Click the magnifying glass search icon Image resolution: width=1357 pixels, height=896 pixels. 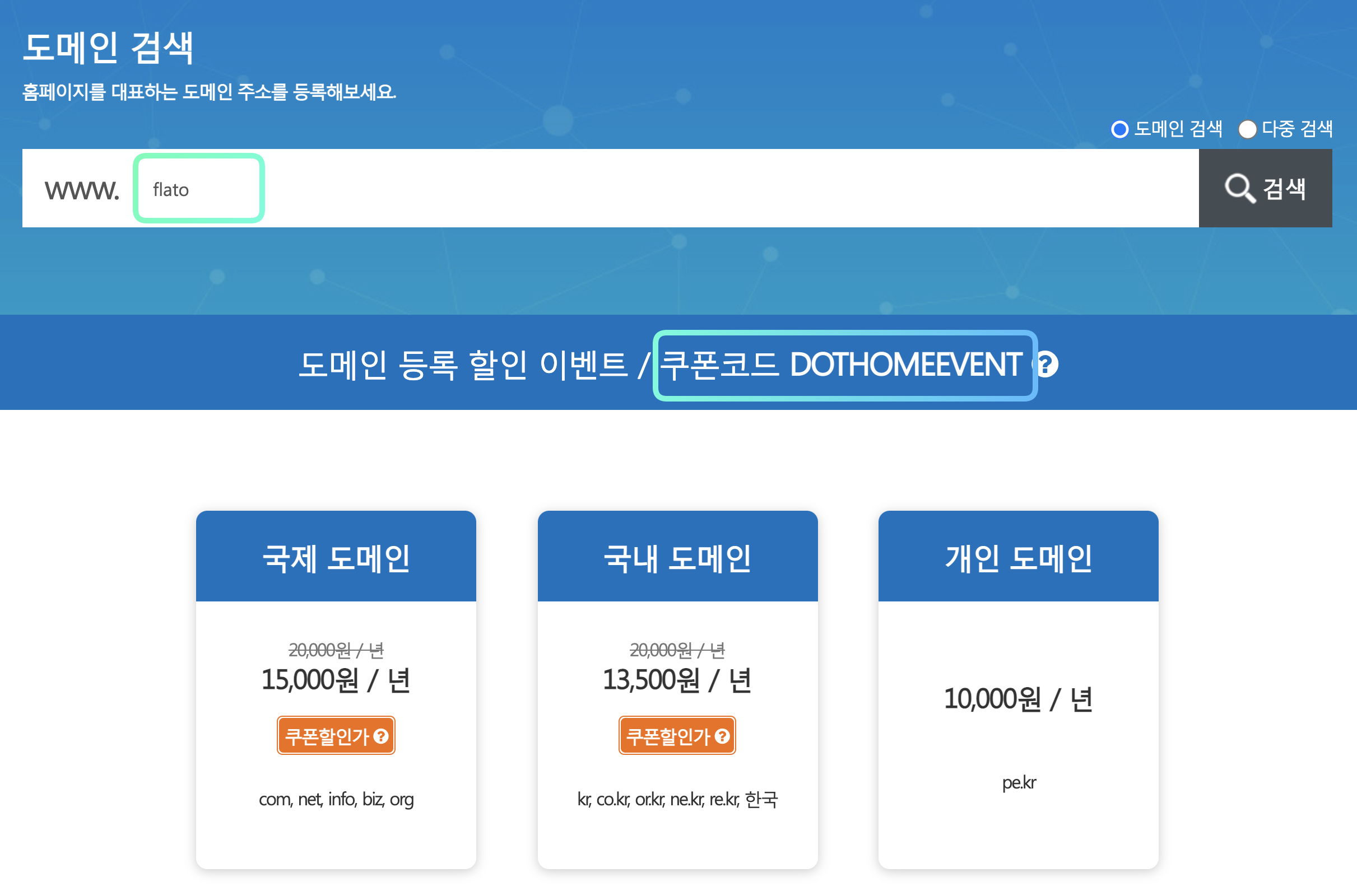(x=1239, y=189)
